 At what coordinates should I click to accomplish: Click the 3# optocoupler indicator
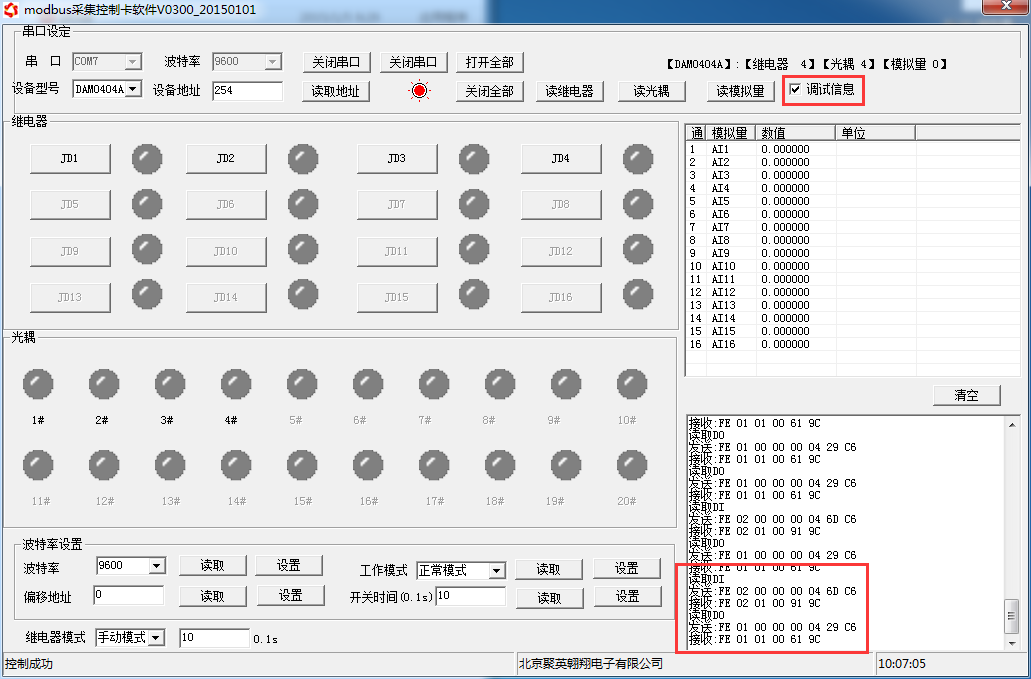pos(170,384)
